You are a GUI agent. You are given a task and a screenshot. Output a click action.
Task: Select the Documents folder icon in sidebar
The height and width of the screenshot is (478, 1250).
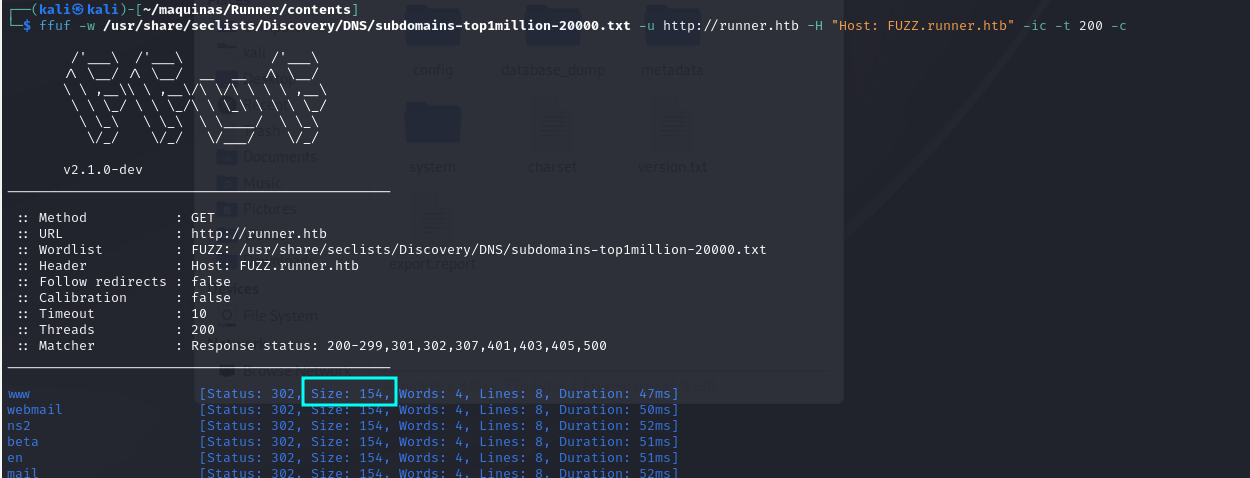[x=228, y=157]
